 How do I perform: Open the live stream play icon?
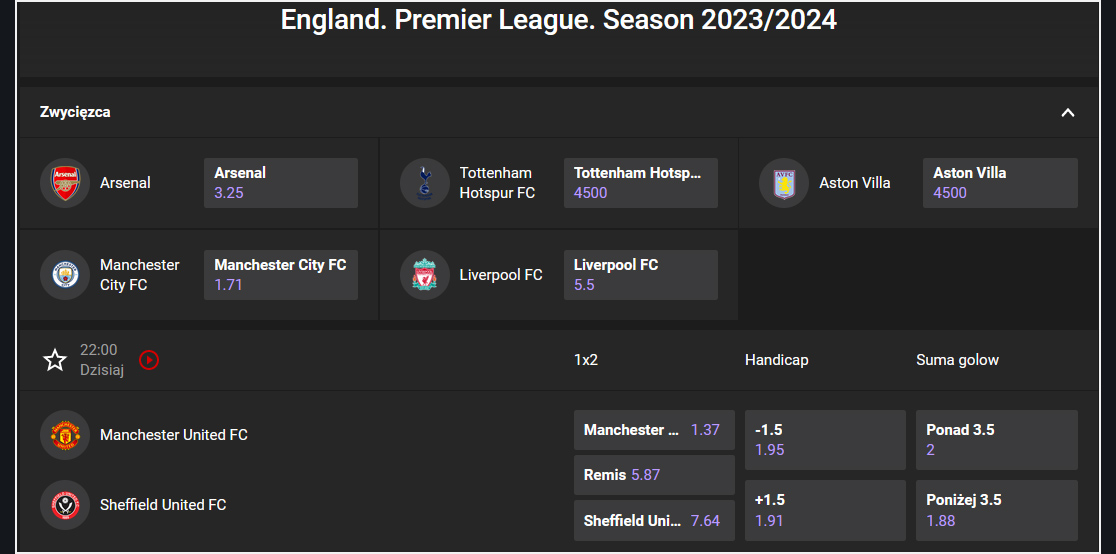[x=149, y=360]
